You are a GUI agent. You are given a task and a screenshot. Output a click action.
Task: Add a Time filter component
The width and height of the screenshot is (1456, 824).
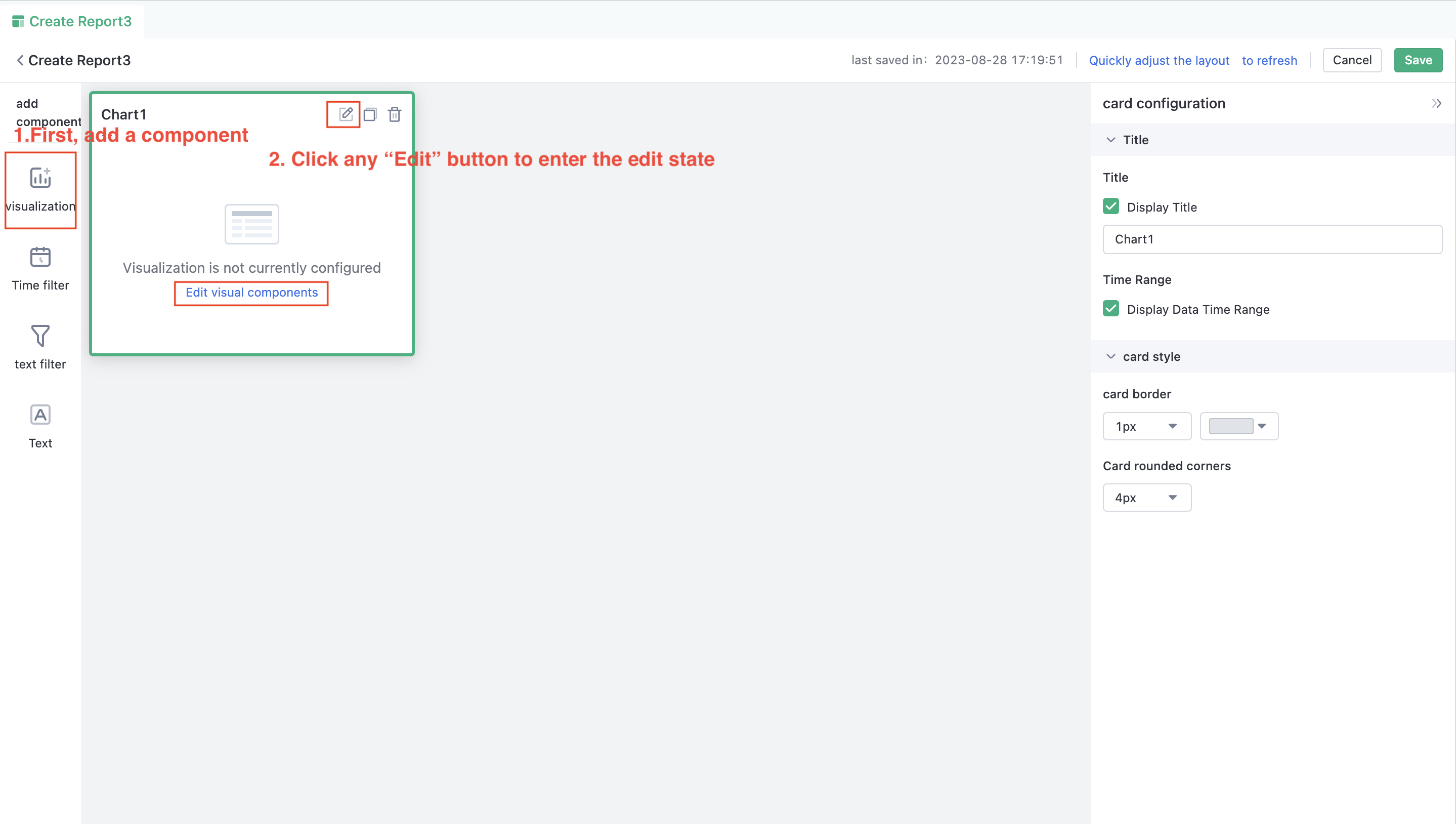39,266
